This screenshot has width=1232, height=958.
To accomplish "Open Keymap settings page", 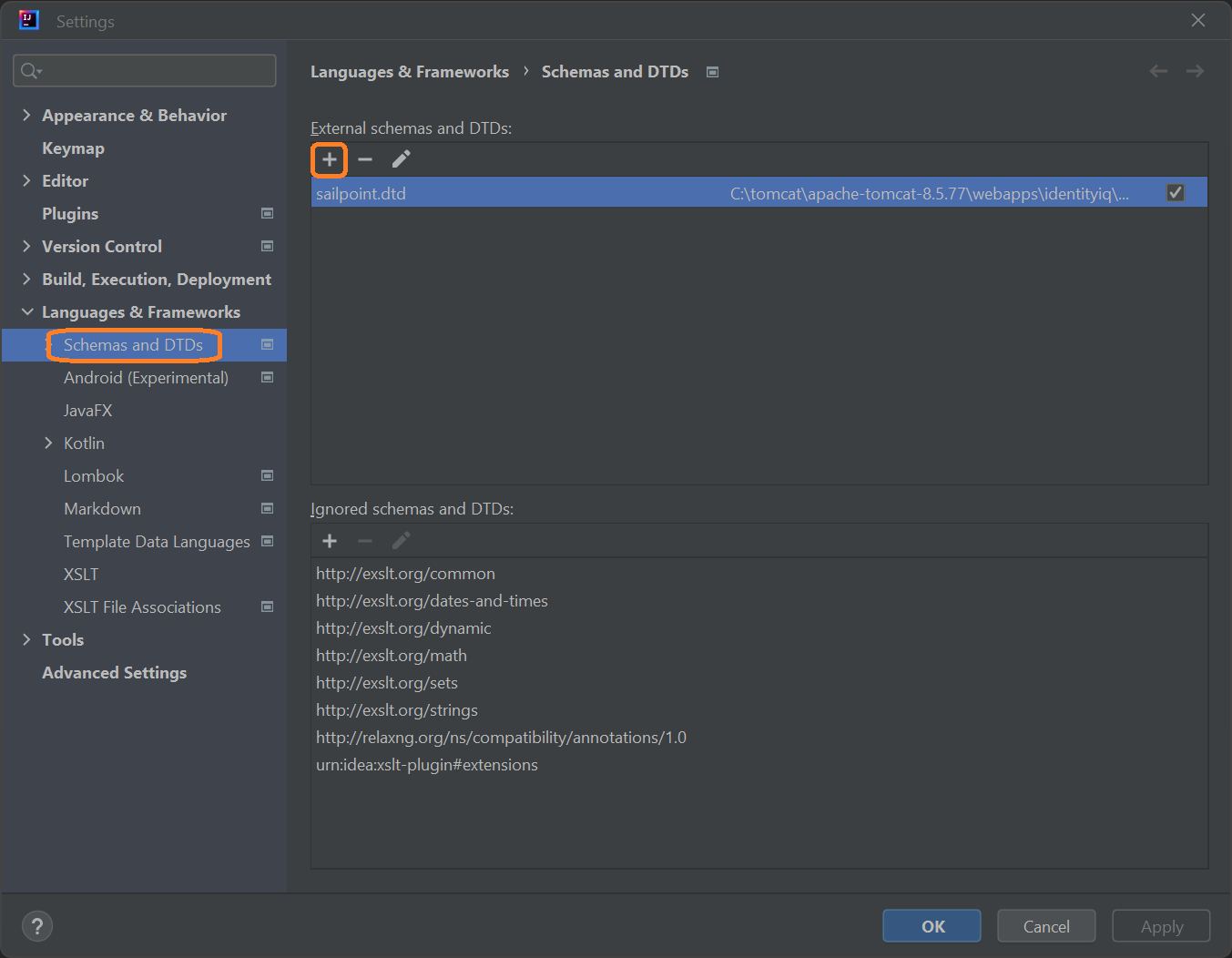I will [73, 148].
